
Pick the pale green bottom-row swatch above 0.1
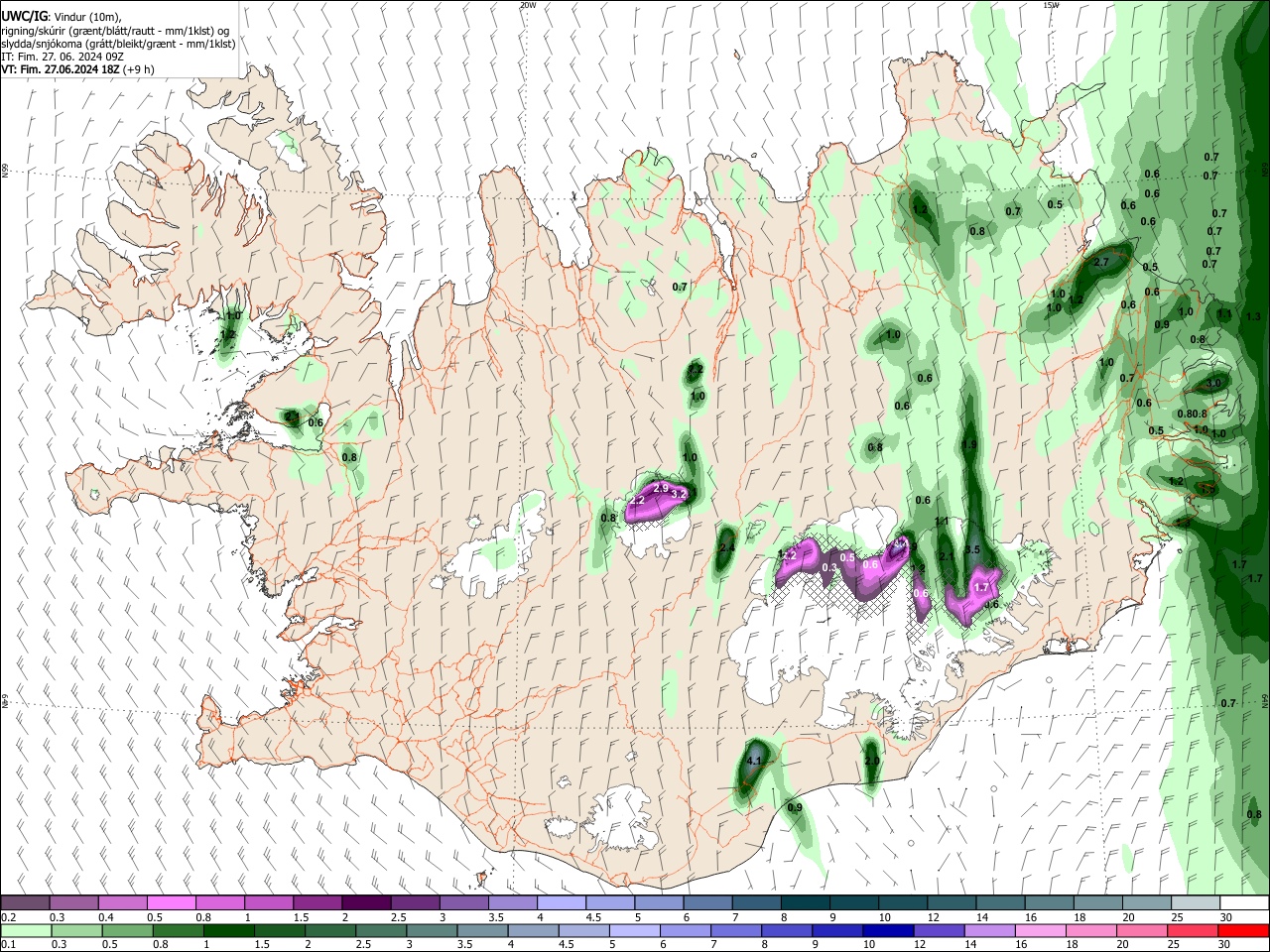pyautogui.click(x=26, y=930)
